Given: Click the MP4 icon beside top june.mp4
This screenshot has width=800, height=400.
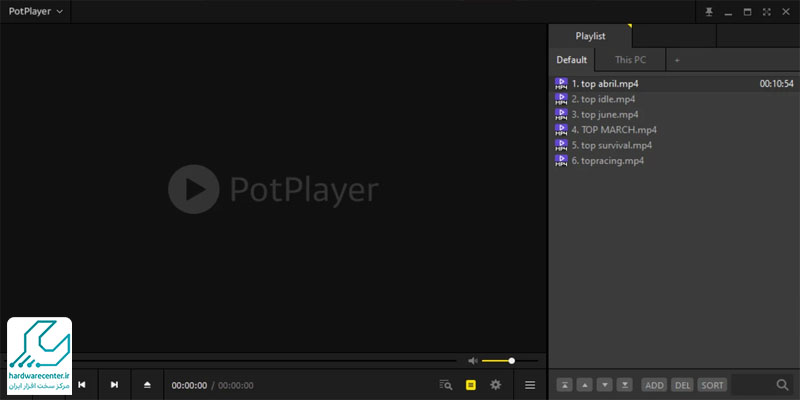Looking at the screenshot, I should 561,114.
